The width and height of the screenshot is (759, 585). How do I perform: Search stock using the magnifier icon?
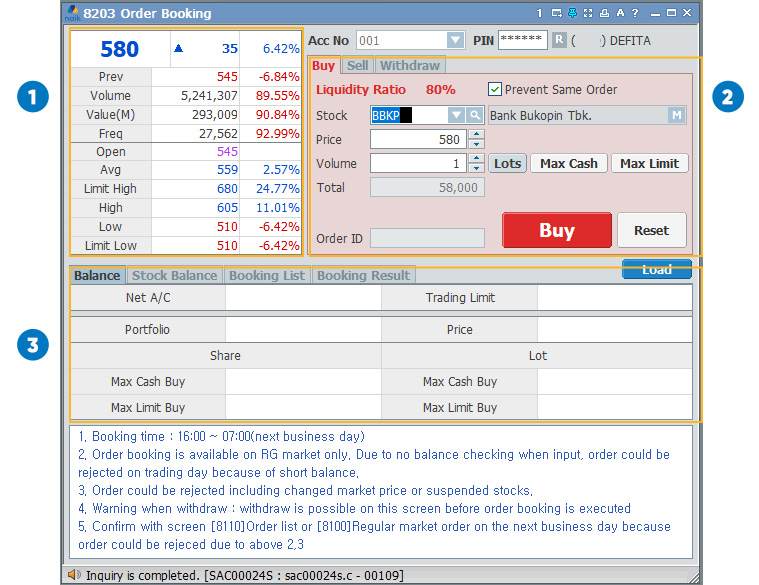475,115
